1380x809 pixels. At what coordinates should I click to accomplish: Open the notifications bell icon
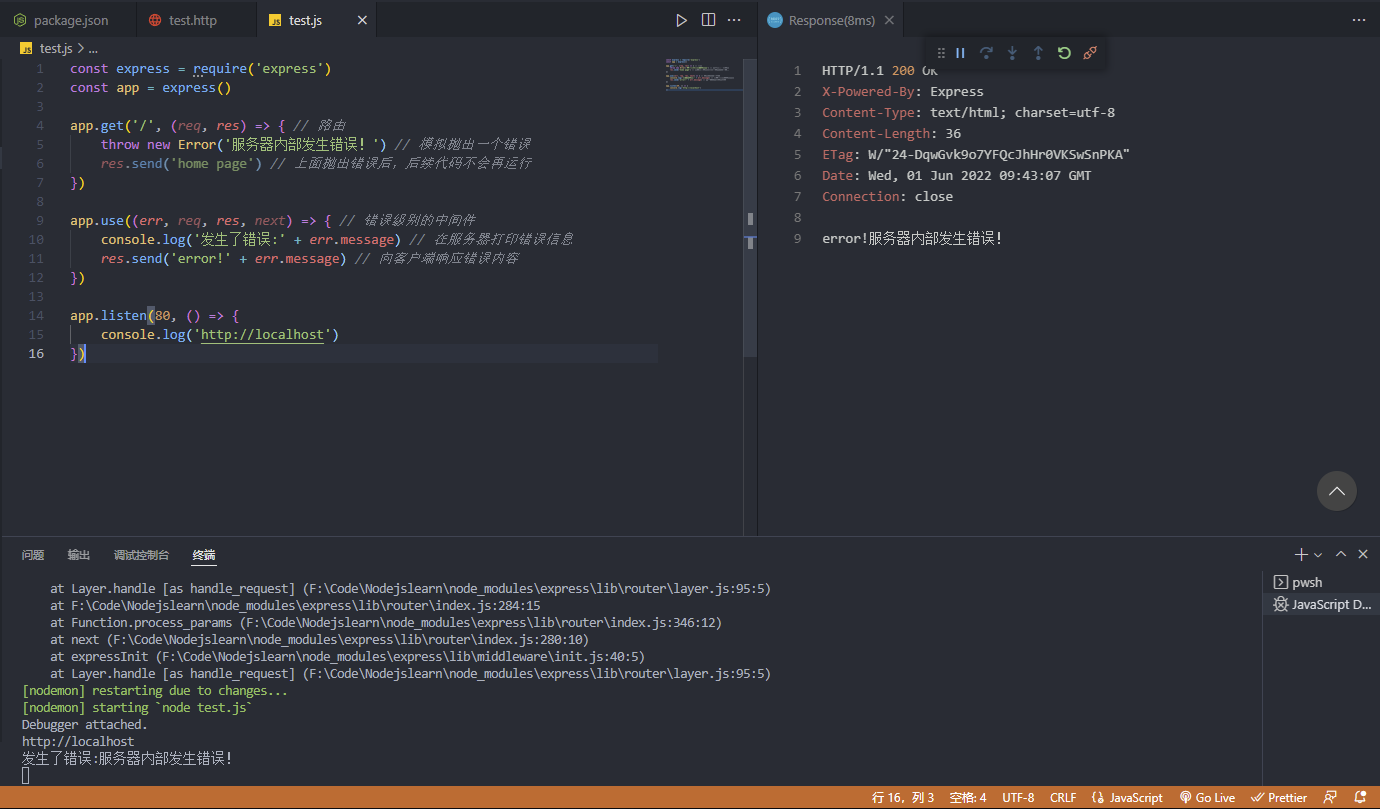pos(1359,797)
